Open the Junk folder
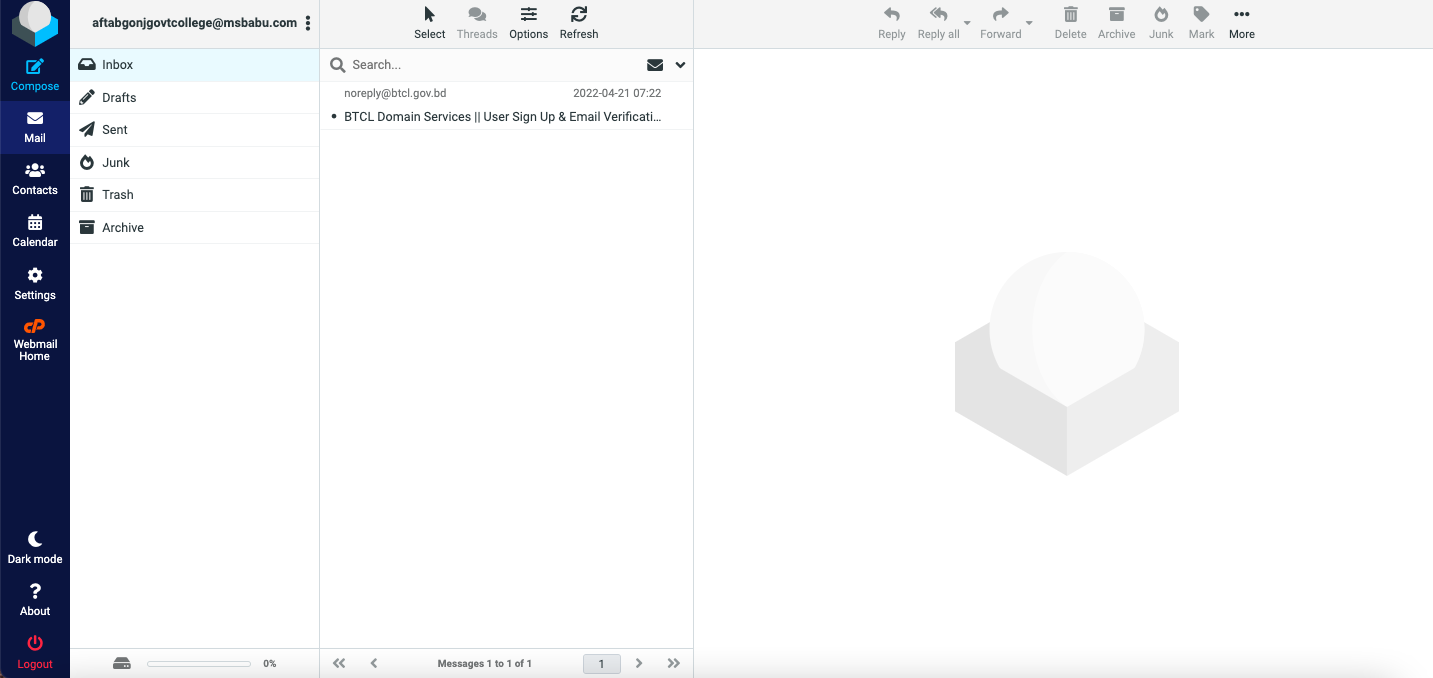Viewport: 1433px width, 678px height. click(195, 162)
